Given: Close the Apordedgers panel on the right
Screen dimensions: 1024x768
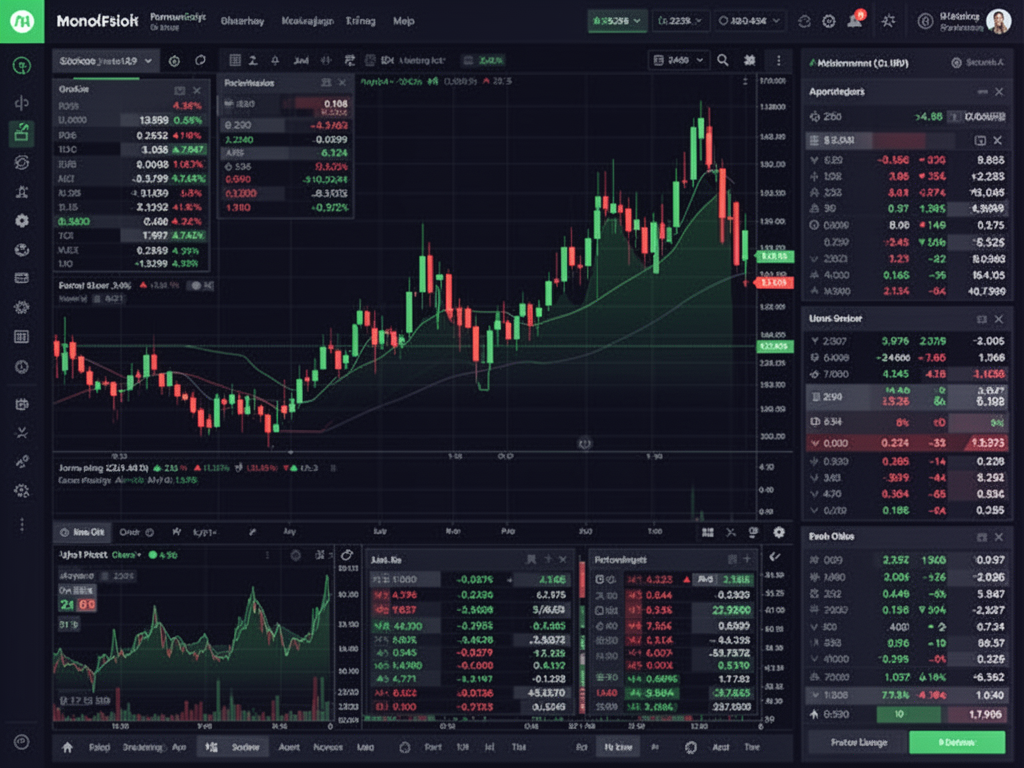Looking at the screenshot, I should tap(998, 92).
